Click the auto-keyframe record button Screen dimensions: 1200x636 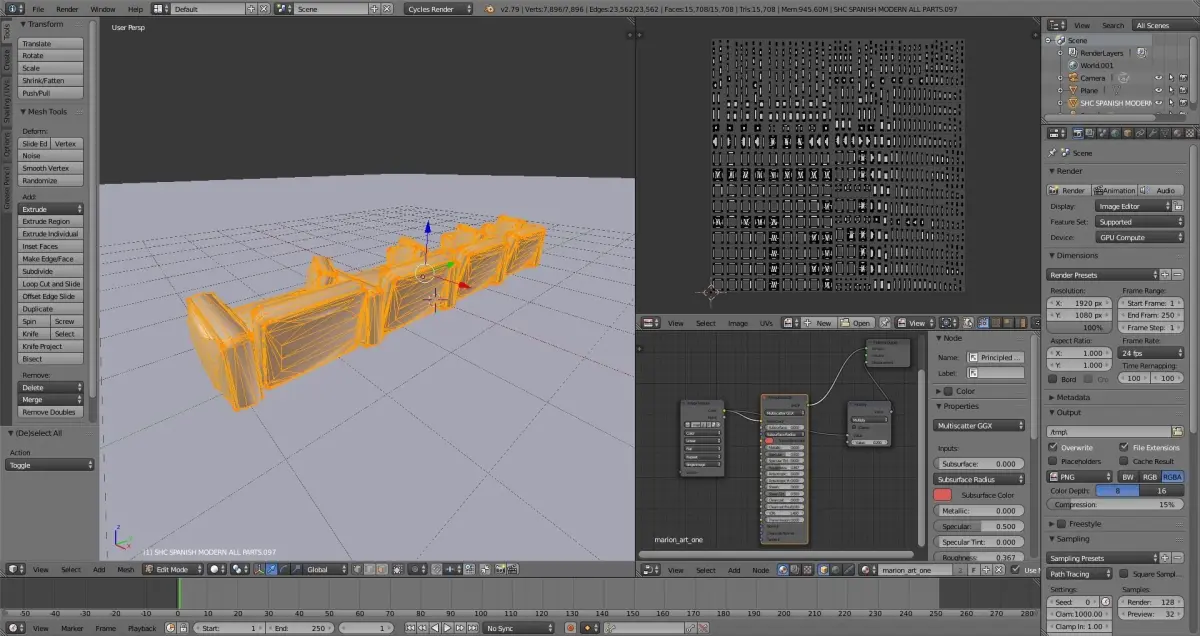point(571,628)
